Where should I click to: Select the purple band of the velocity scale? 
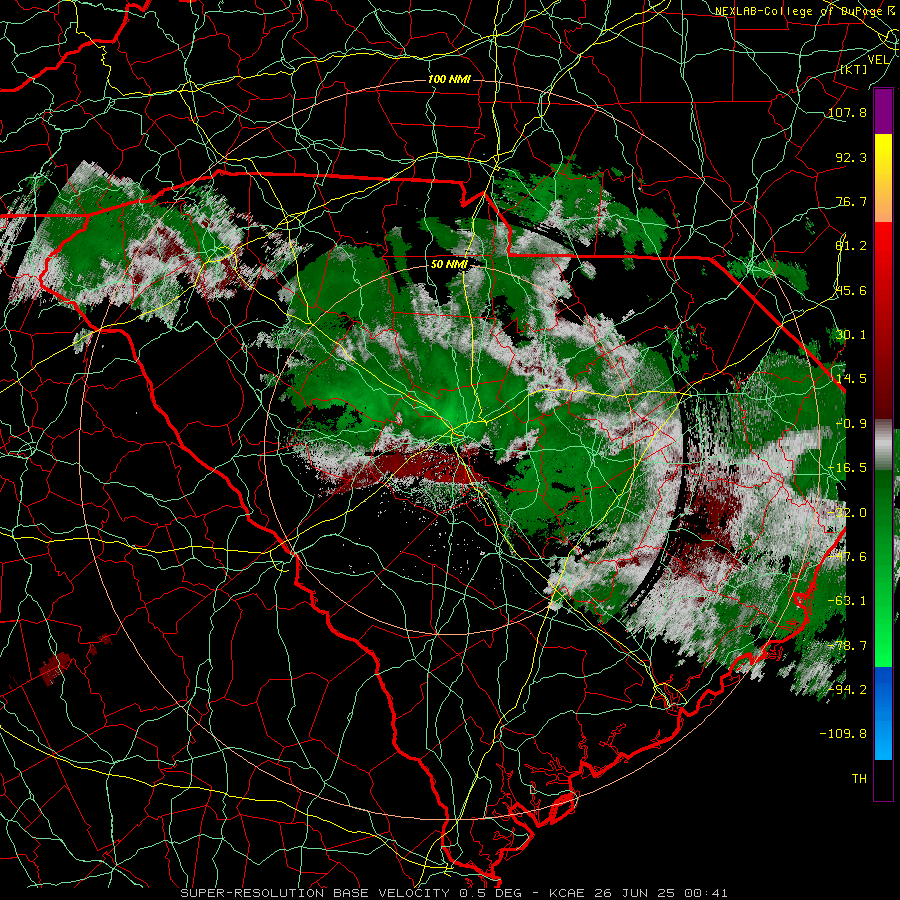(x=883, y=111)
